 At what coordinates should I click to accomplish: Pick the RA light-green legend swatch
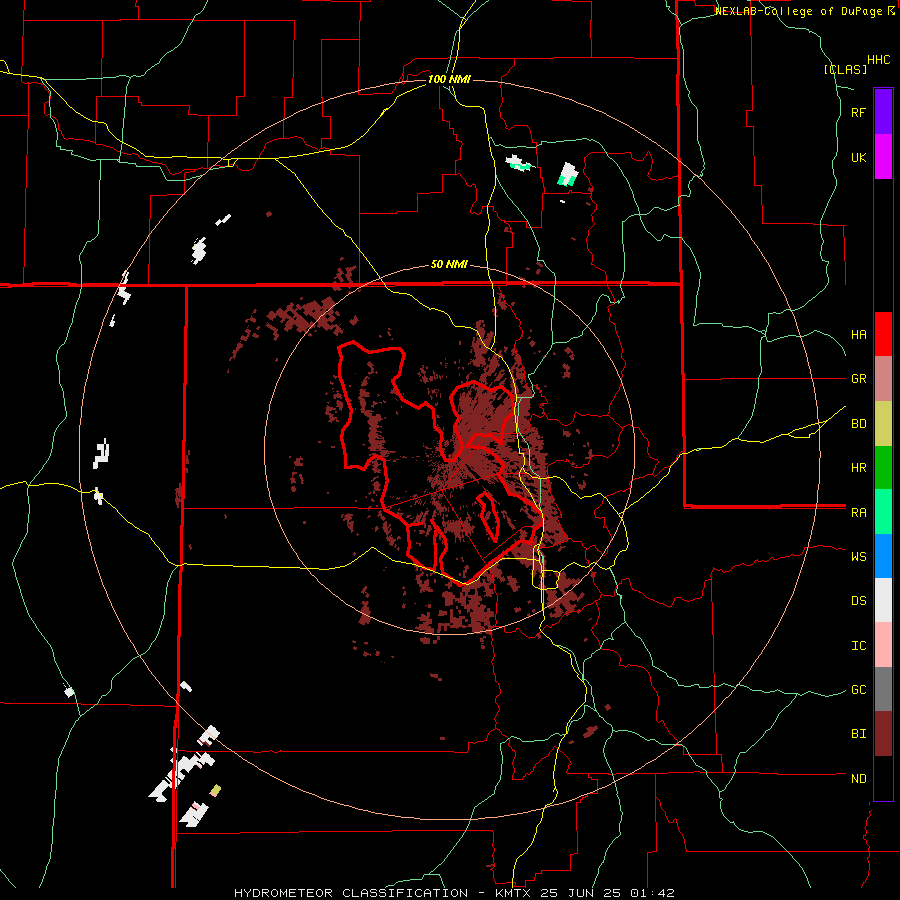click(883, 512)
